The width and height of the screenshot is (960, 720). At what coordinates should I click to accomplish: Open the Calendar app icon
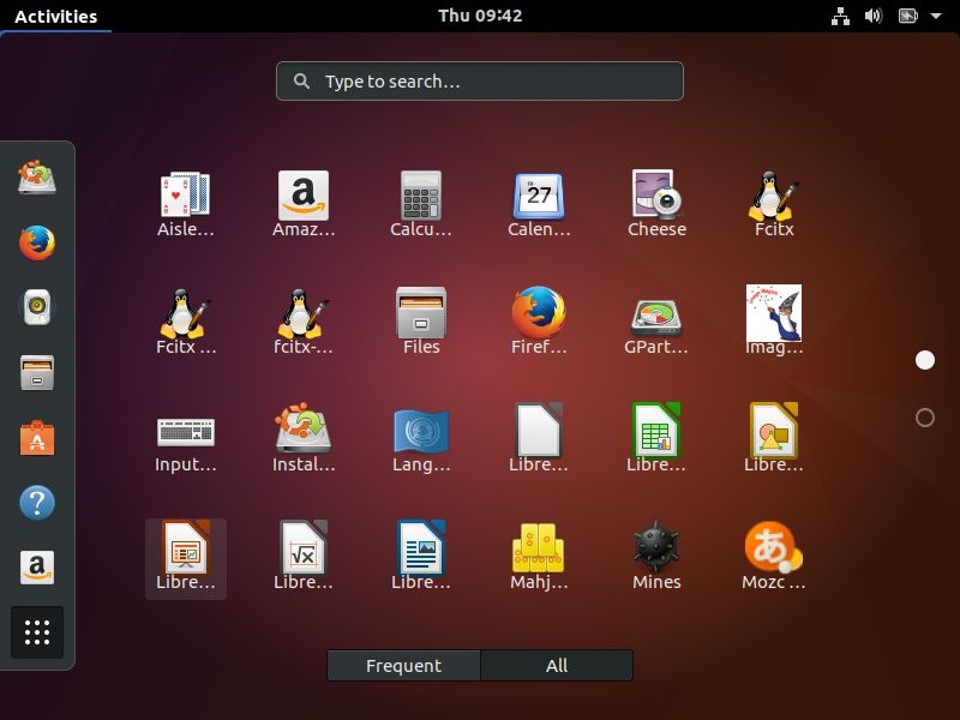click(539, 204)
